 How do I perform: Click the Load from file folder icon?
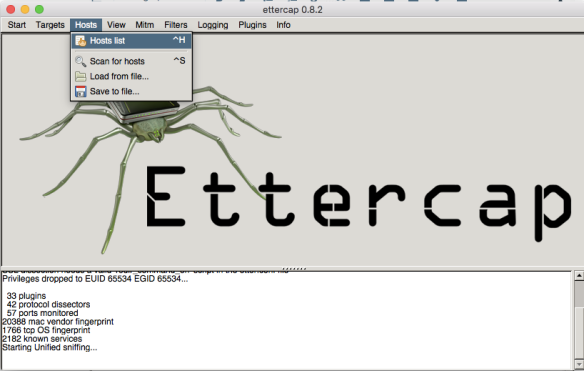coord(80,76)
